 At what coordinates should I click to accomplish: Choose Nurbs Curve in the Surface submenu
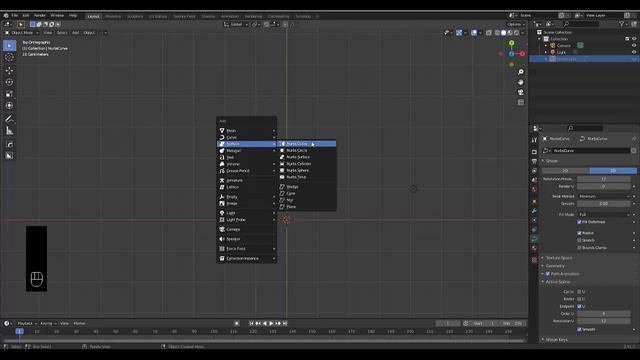pyautogui.click(x=307, y=144)
